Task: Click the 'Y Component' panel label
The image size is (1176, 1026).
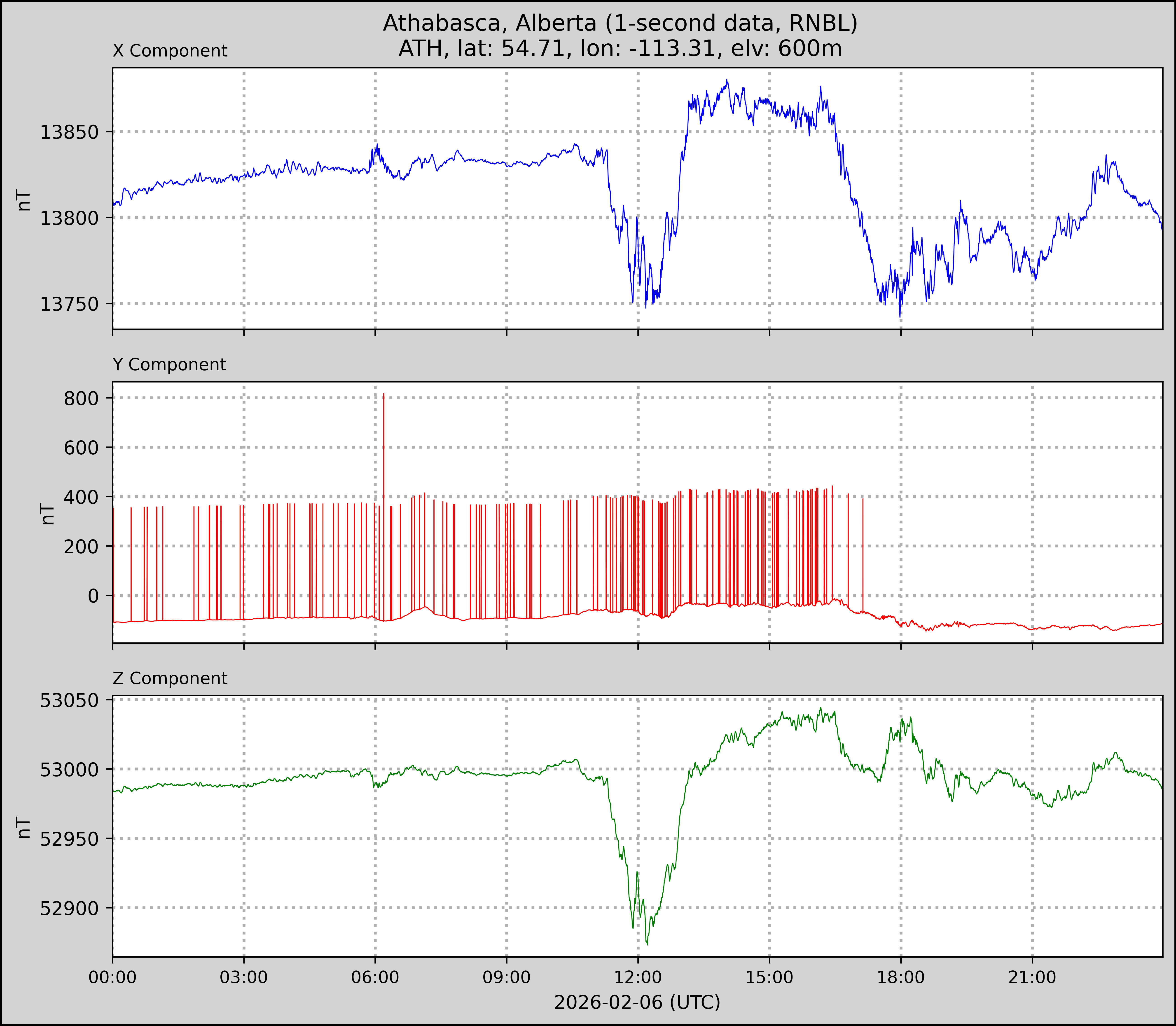Action: click(169, 365)
